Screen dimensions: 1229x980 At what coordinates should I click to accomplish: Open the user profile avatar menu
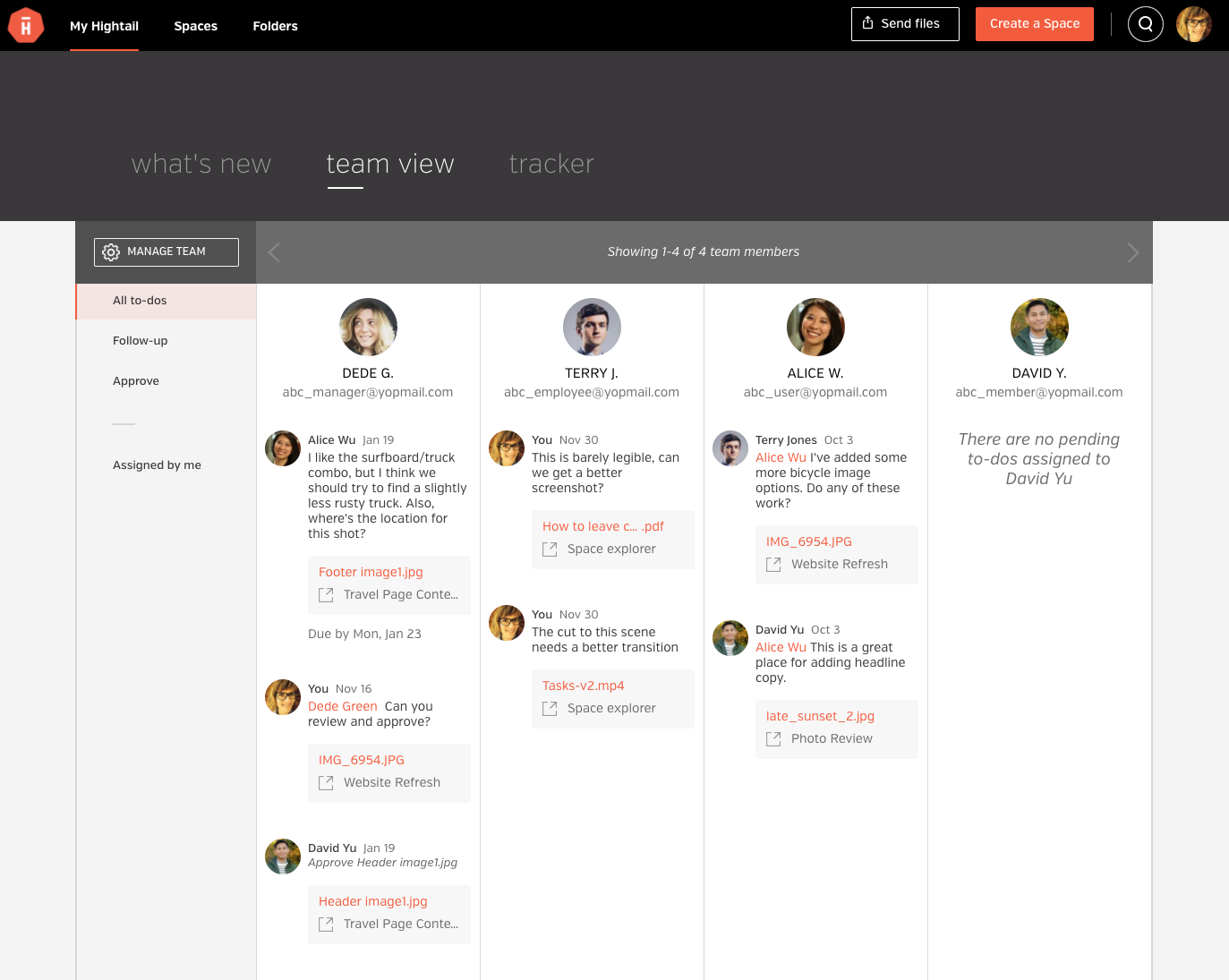(1193, 24)
